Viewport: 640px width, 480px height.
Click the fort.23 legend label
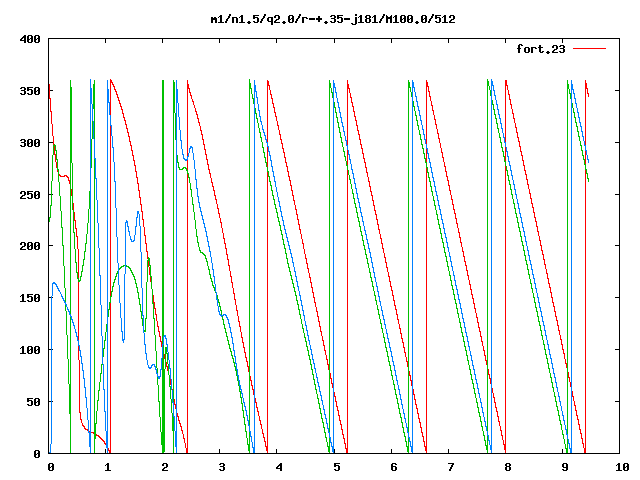point(541,49)
